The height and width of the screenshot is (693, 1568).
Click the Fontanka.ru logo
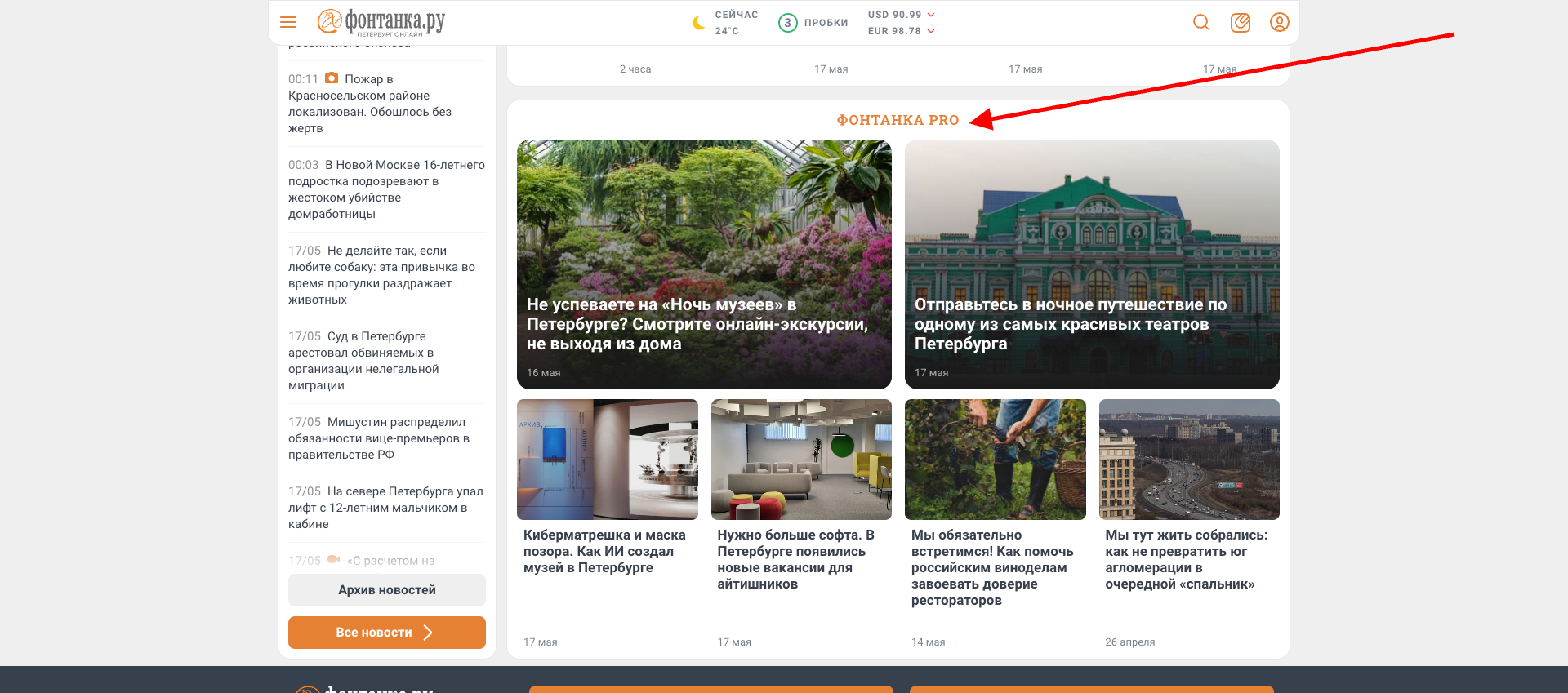click(381, 22)
